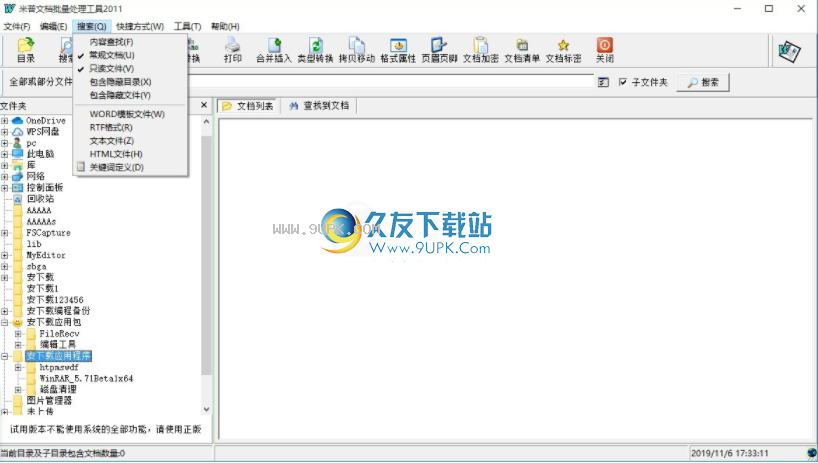Image resolution: width=818 pixels, height=463 pixels.
Task: Expand the MyEditor folder node
Action: click(x=5, y=255)
